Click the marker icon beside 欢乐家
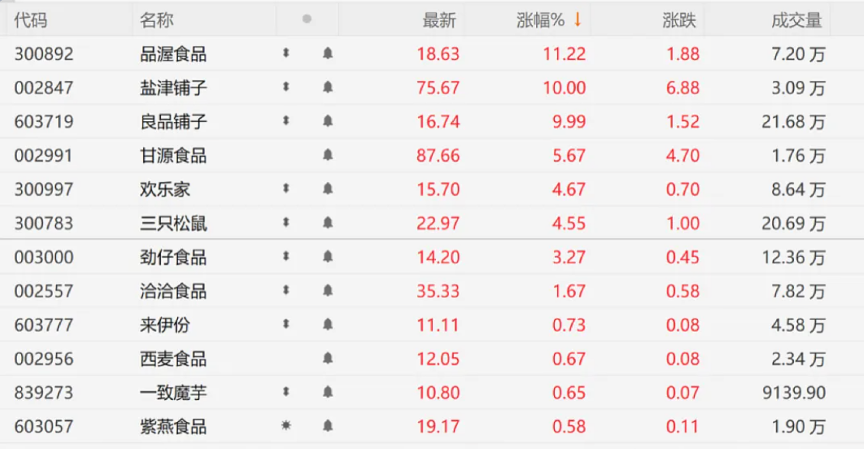Viewport: 864px width, 449px height. pyautogui.click(x=286, y=188)
